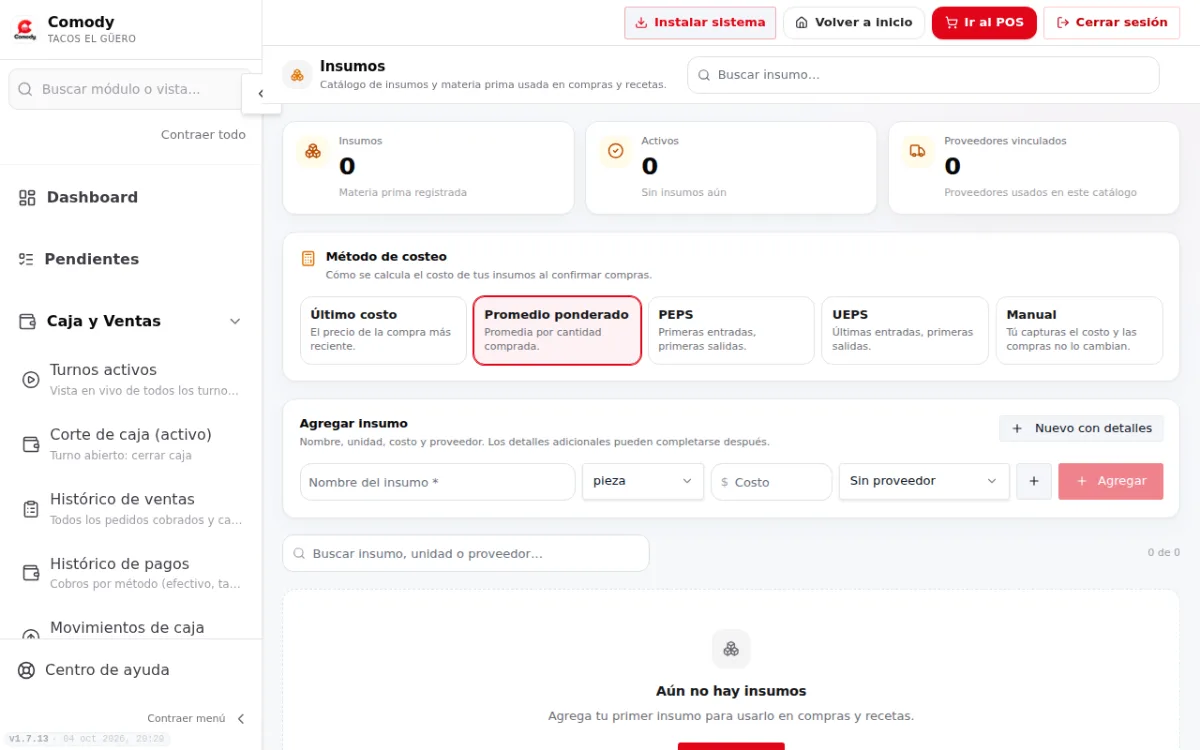
Task: Click the 'Materia prima registrada' text
Action: click(x=402, y=192)
